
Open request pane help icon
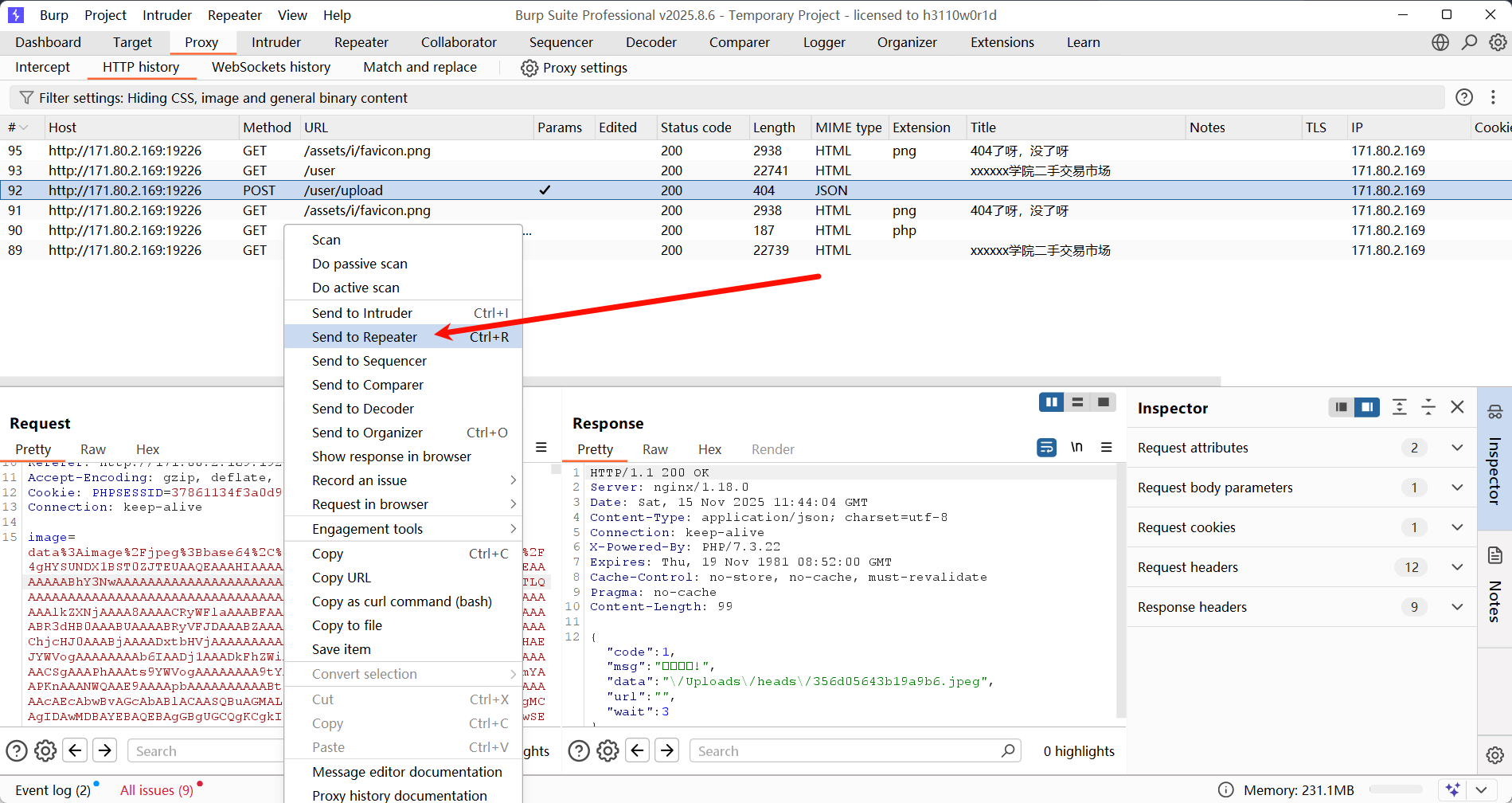pos(17,750)
